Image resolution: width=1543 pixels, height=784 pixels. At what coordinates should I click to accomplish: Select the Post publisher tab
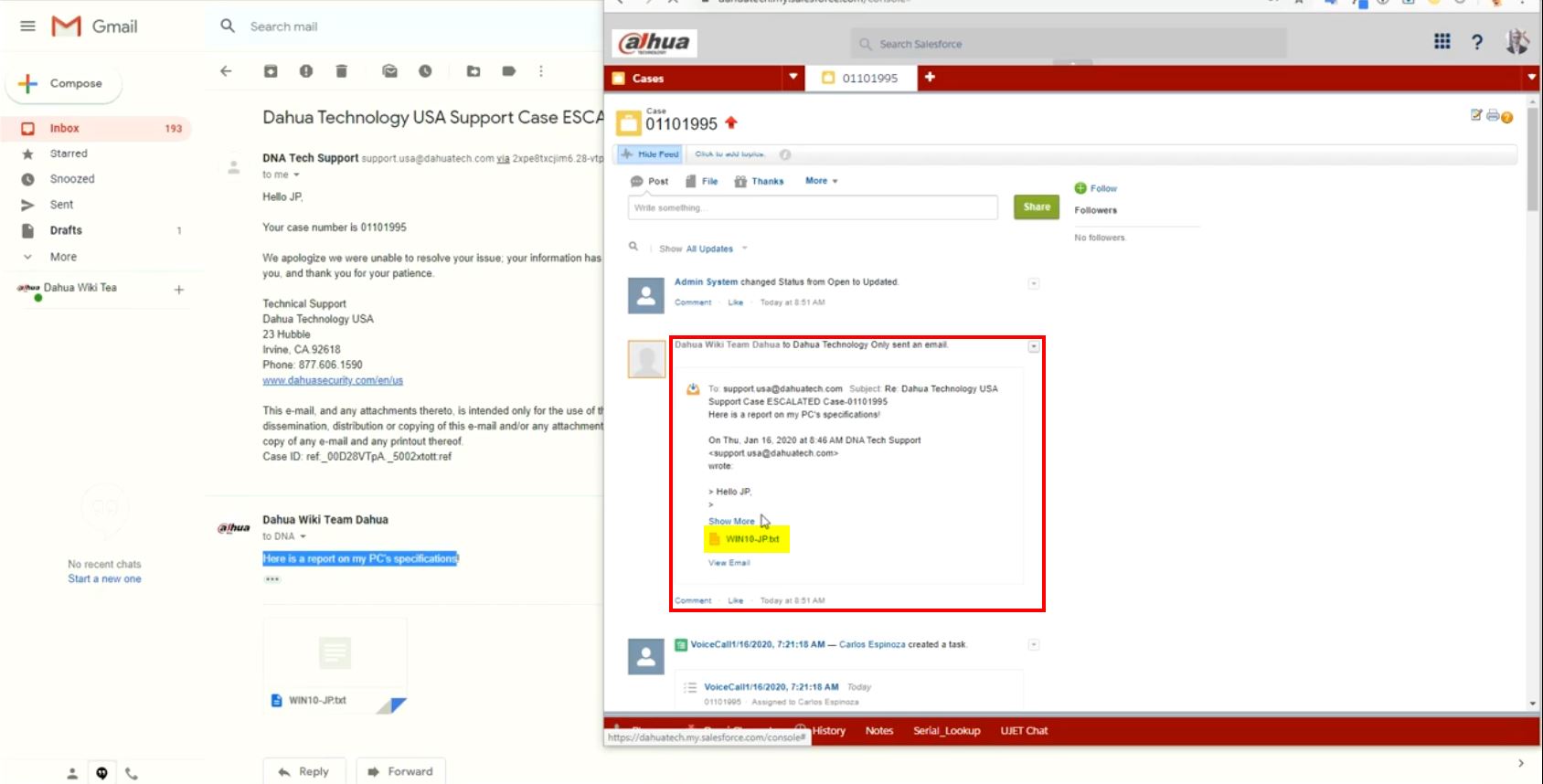click(650, 181)
